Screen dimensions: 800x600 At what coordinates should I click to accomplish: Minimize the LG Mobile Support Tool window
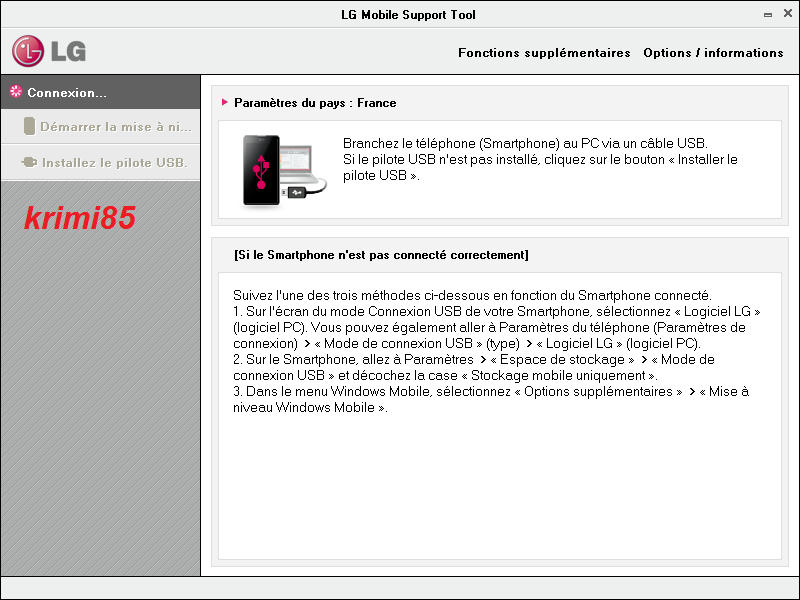point(768,15)
